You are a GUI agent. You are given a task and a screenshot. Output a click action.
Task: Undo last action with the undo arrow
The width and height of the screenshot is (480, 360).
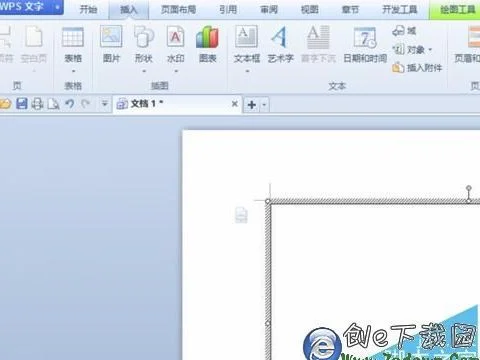[x=70, y=104]
